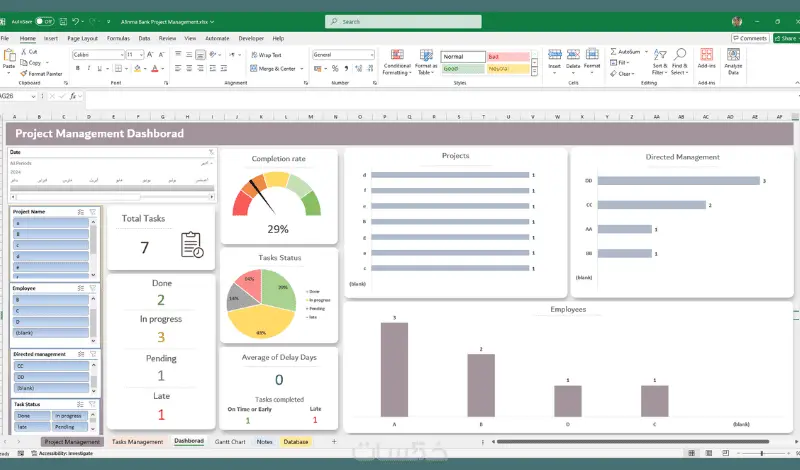Click the Undo arrow in title bar
The image size is (800, 470).
tap(76, 21)
